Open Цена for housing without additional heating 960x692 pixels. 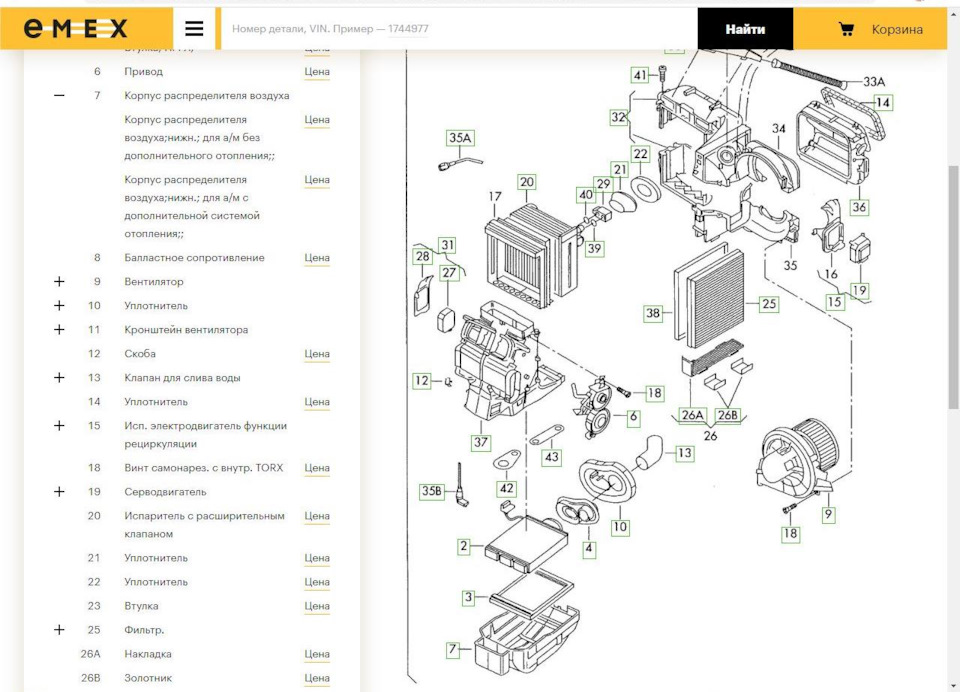click(x=317, y=120)
